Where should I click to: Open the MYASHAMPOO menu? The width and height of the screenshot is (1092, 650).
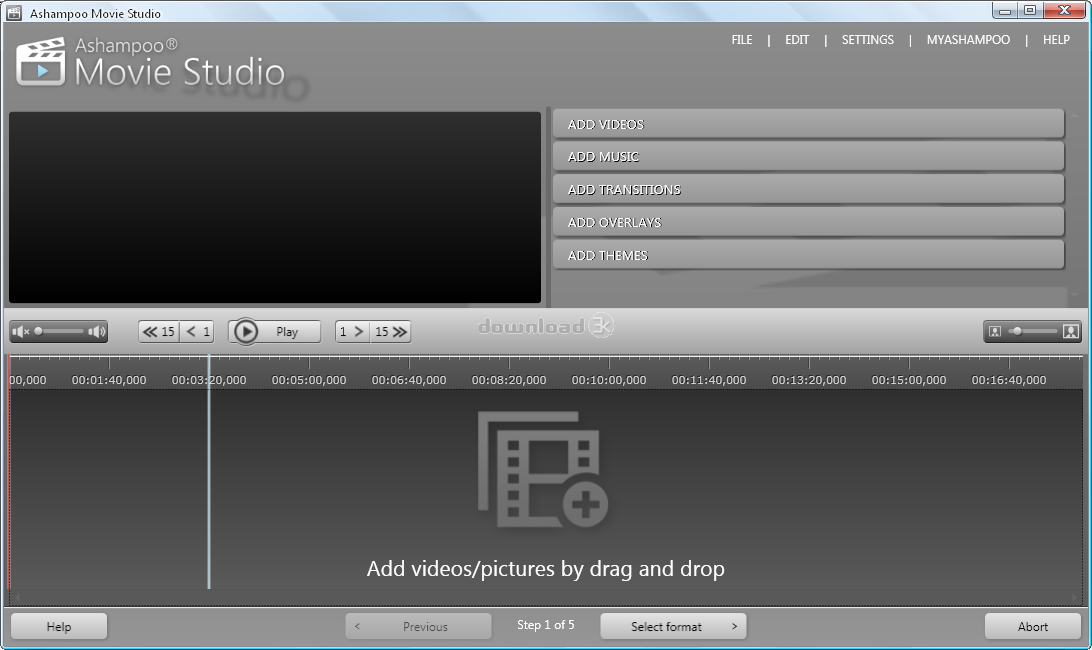968,40
